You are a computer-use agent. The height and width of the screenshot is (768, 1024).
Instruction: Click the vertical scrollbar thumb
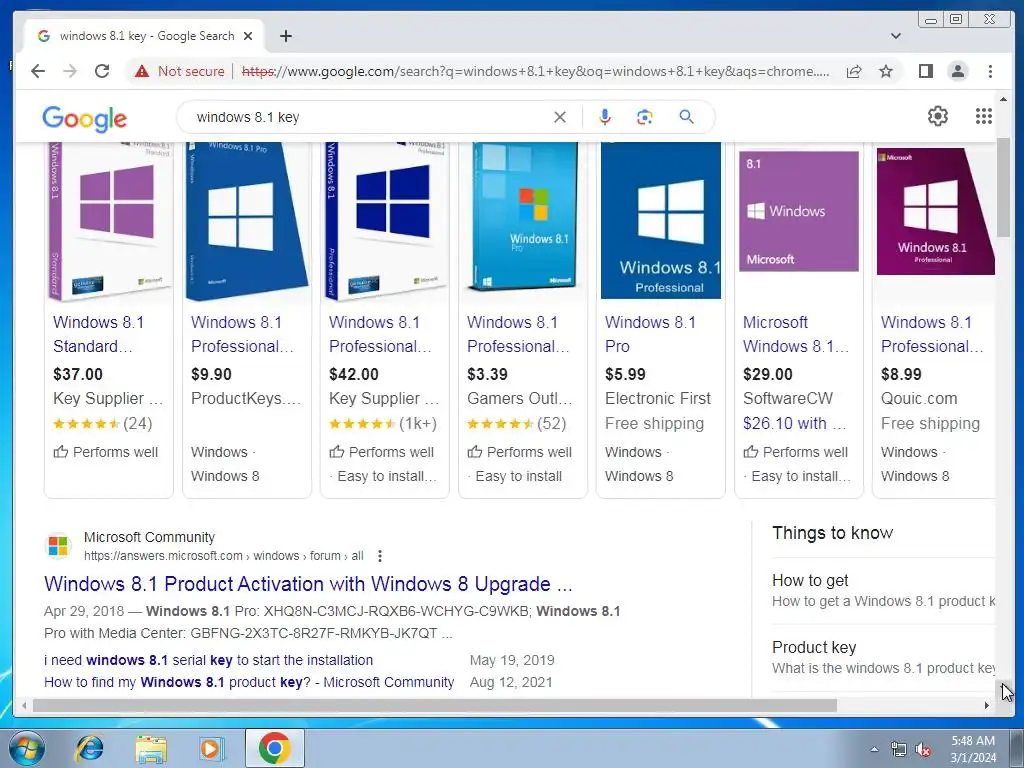[x=1003, y=187]
